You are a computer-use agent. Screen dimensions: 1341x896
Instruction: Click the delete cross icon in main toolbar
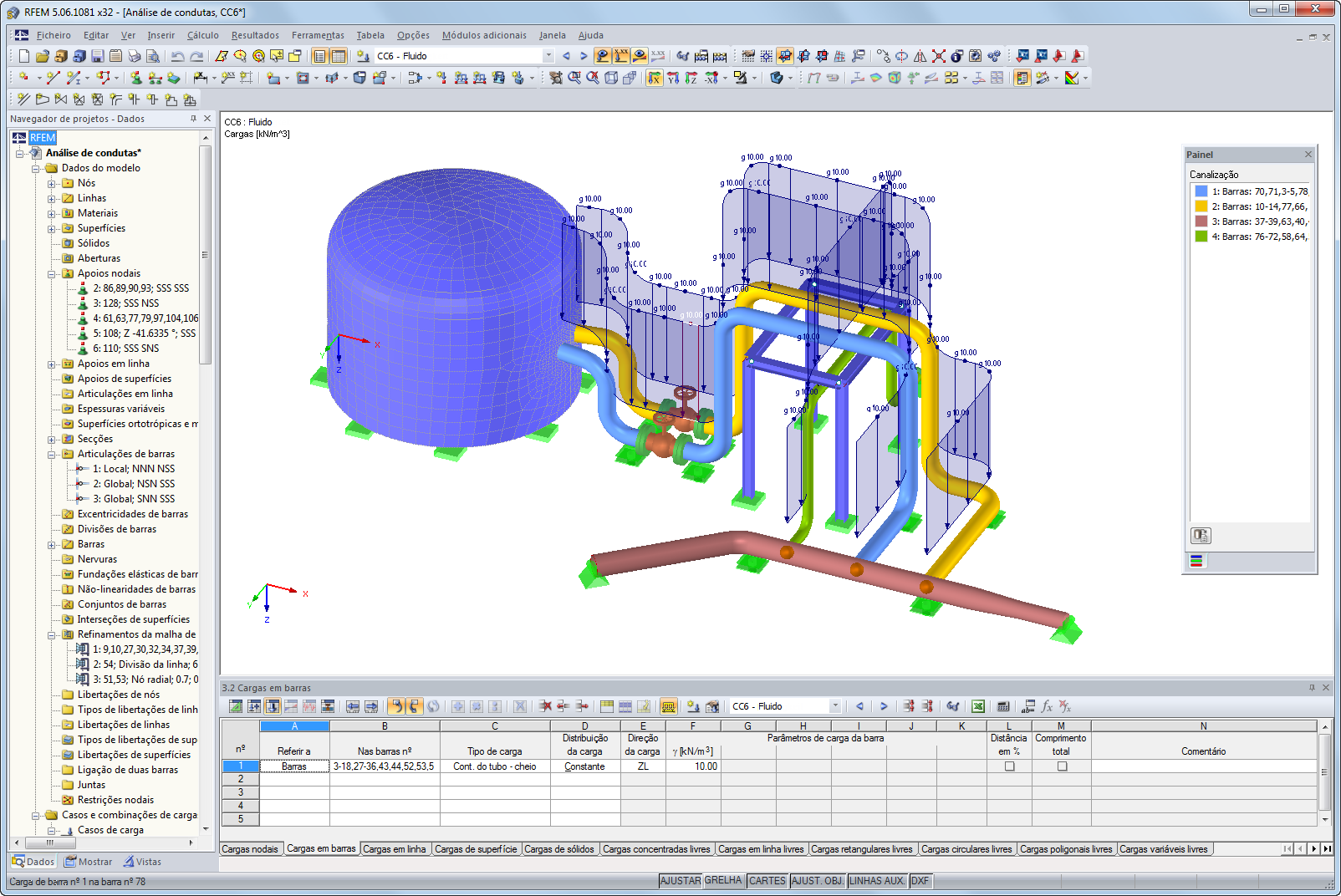939,56
